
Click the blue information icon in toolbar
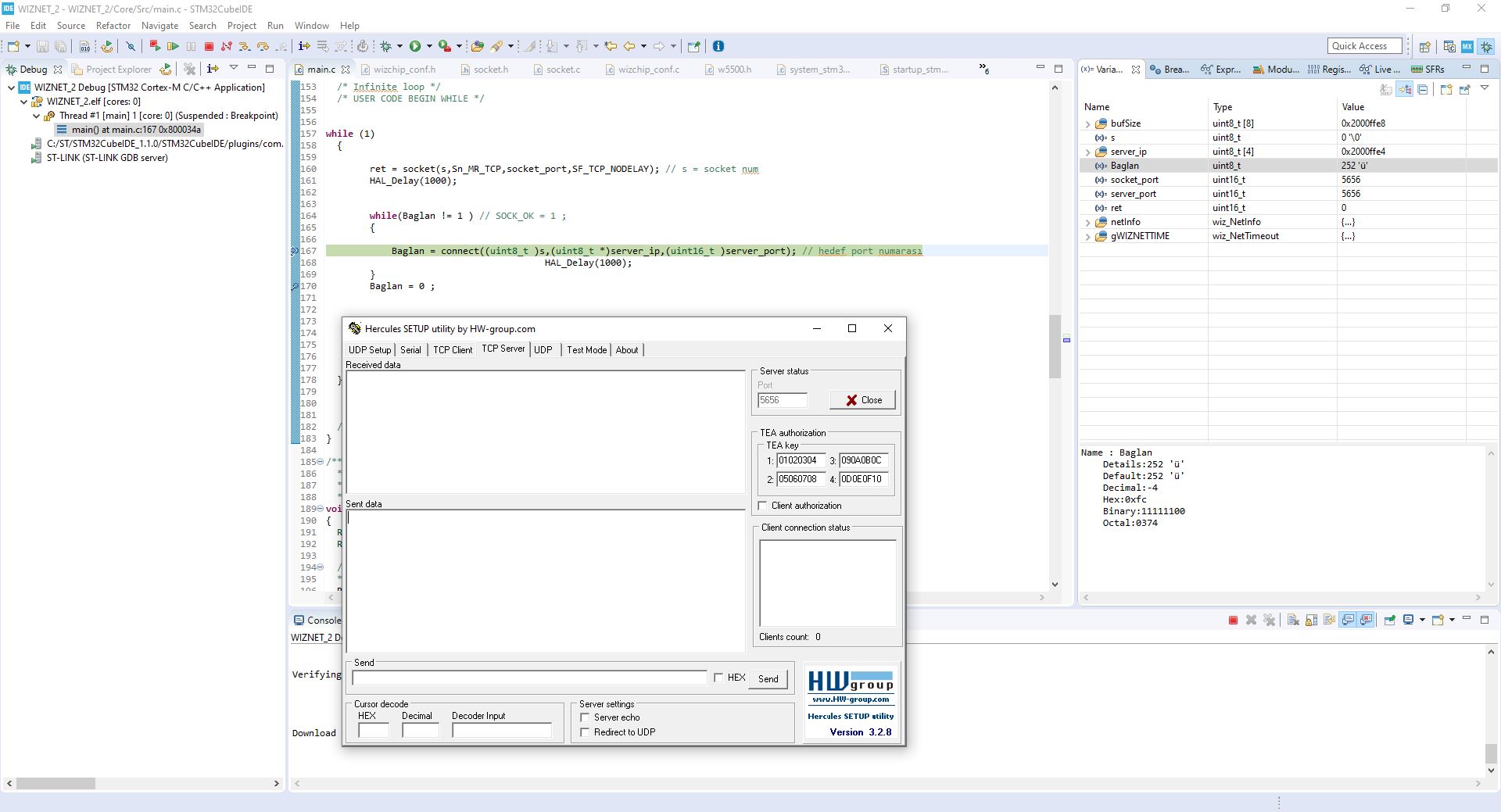718,46
